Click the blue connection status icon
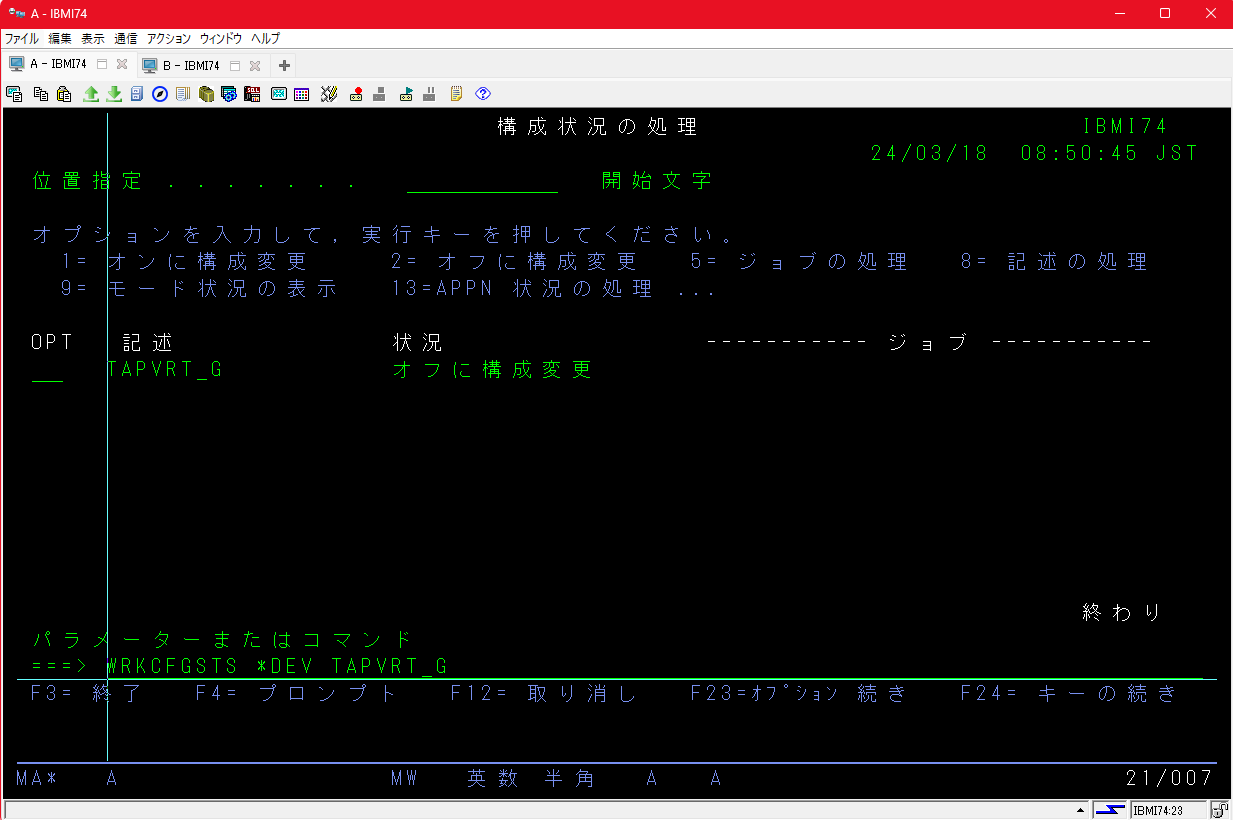This screenshot has width=1233, height=820. [1109, 810]
